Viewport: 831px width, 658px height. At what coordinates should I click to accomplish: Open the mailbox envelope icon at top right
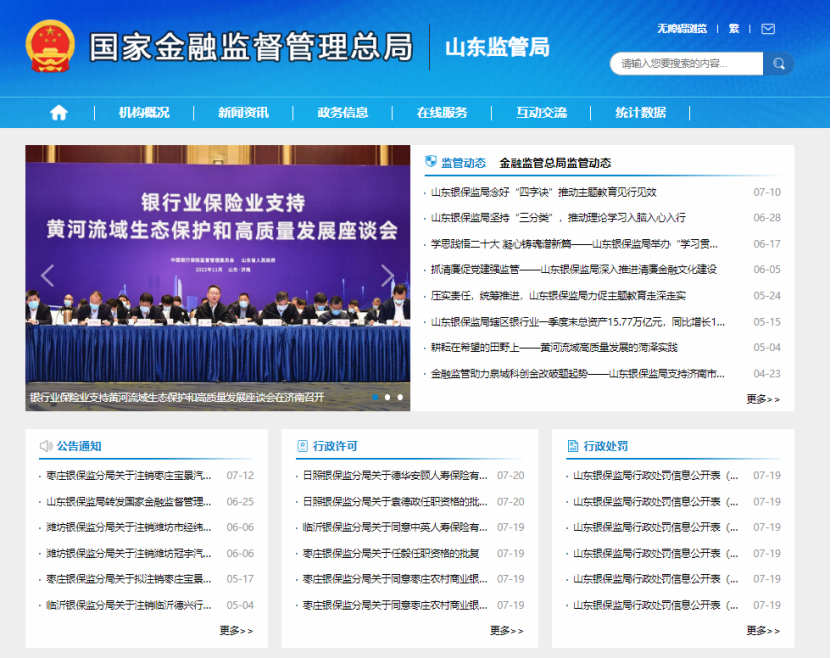pos(767,29)
